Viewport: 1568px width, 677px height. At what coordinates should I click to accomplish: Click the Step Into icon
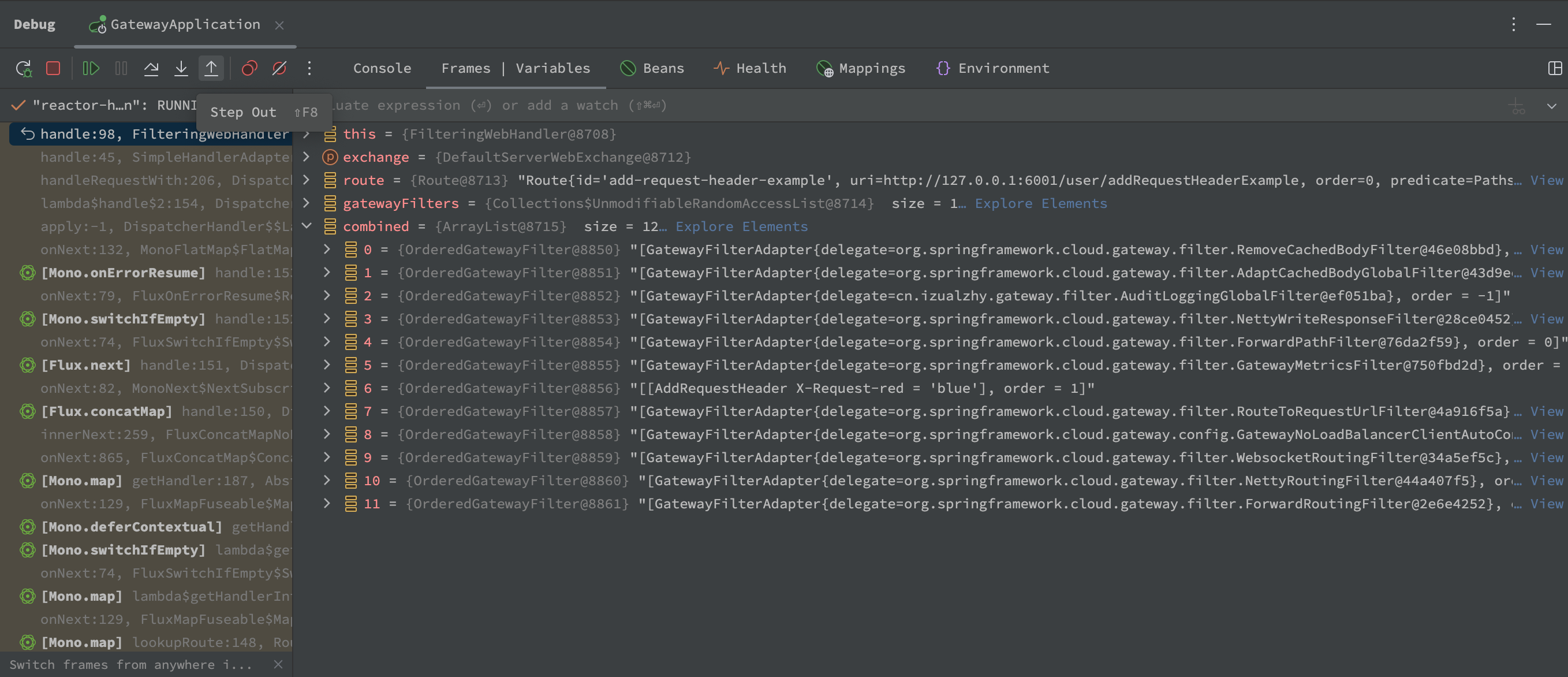[181, 68]
